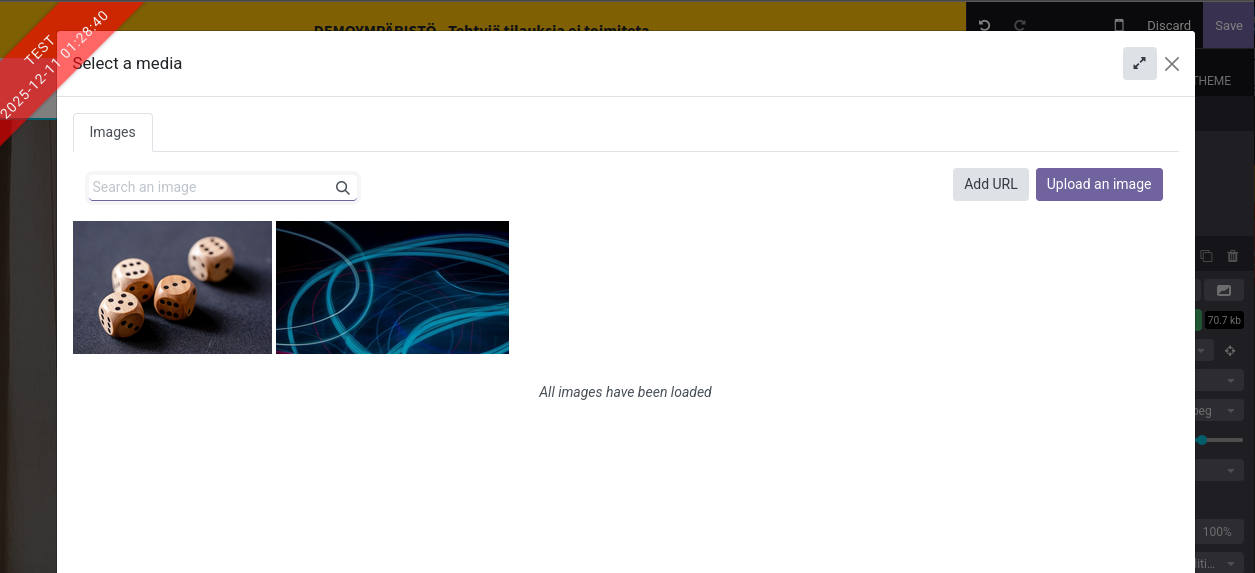Viewport: 1255px width, 573px height.
Task: Select the wooden dice image
Action: click(172, 287)
